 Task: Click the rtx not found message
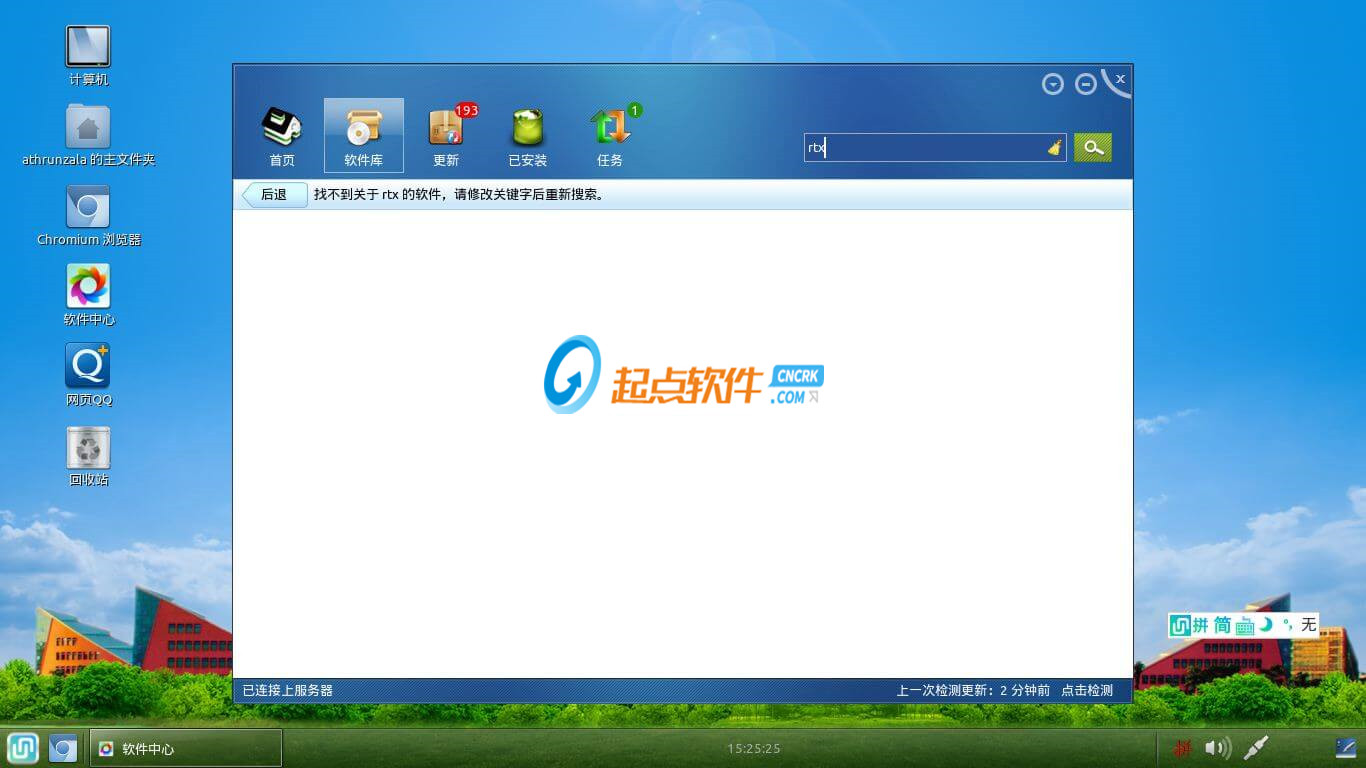(460, 195)
